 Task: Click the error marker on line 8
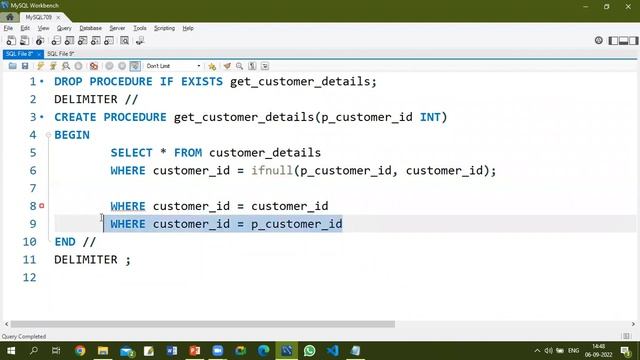(42, 206)
